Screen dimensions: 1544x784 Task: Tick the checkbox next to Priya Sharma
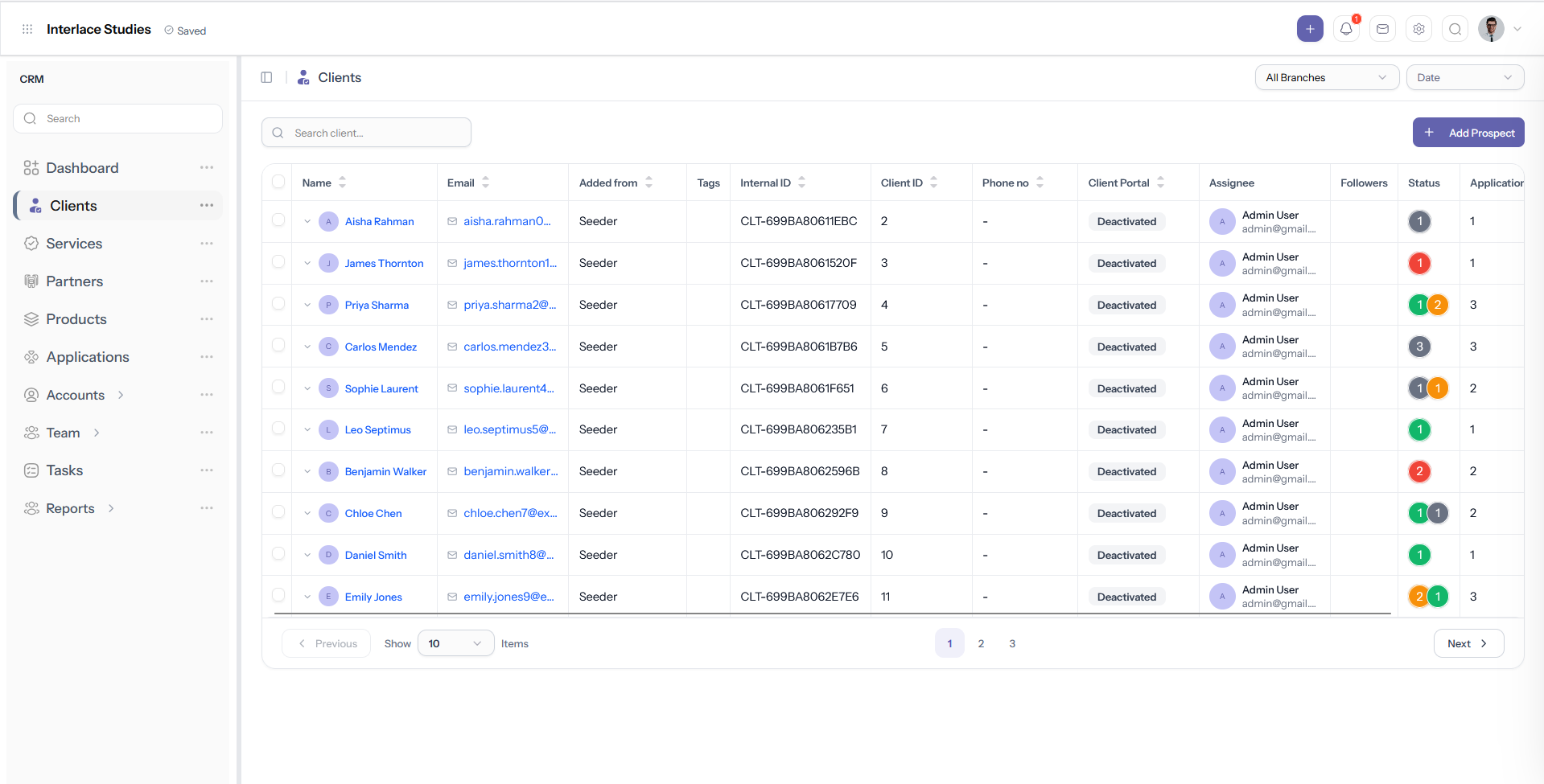(x=278, y=304)
